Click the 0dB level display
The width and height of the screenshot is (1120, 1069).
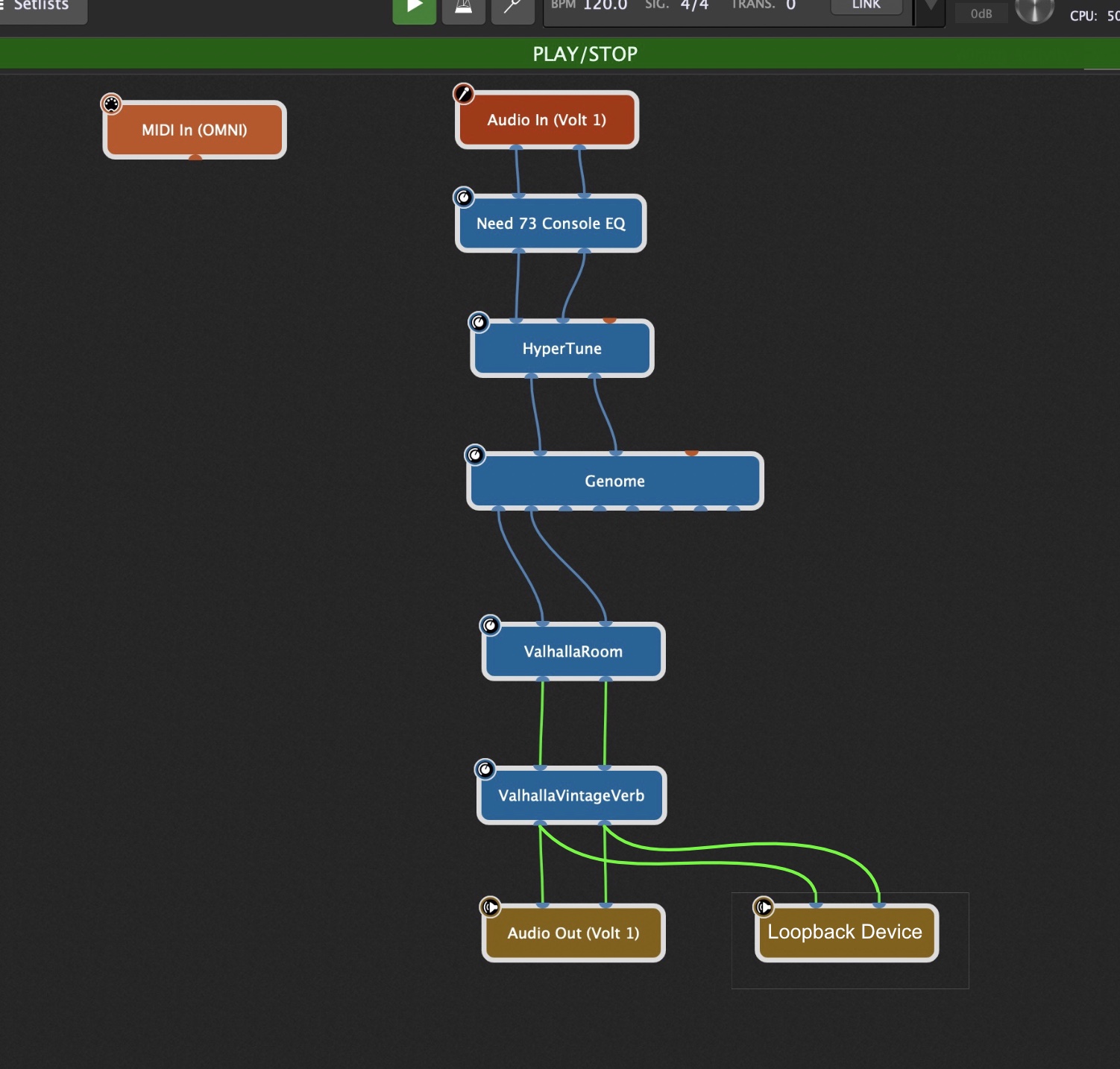coord(981,13)
